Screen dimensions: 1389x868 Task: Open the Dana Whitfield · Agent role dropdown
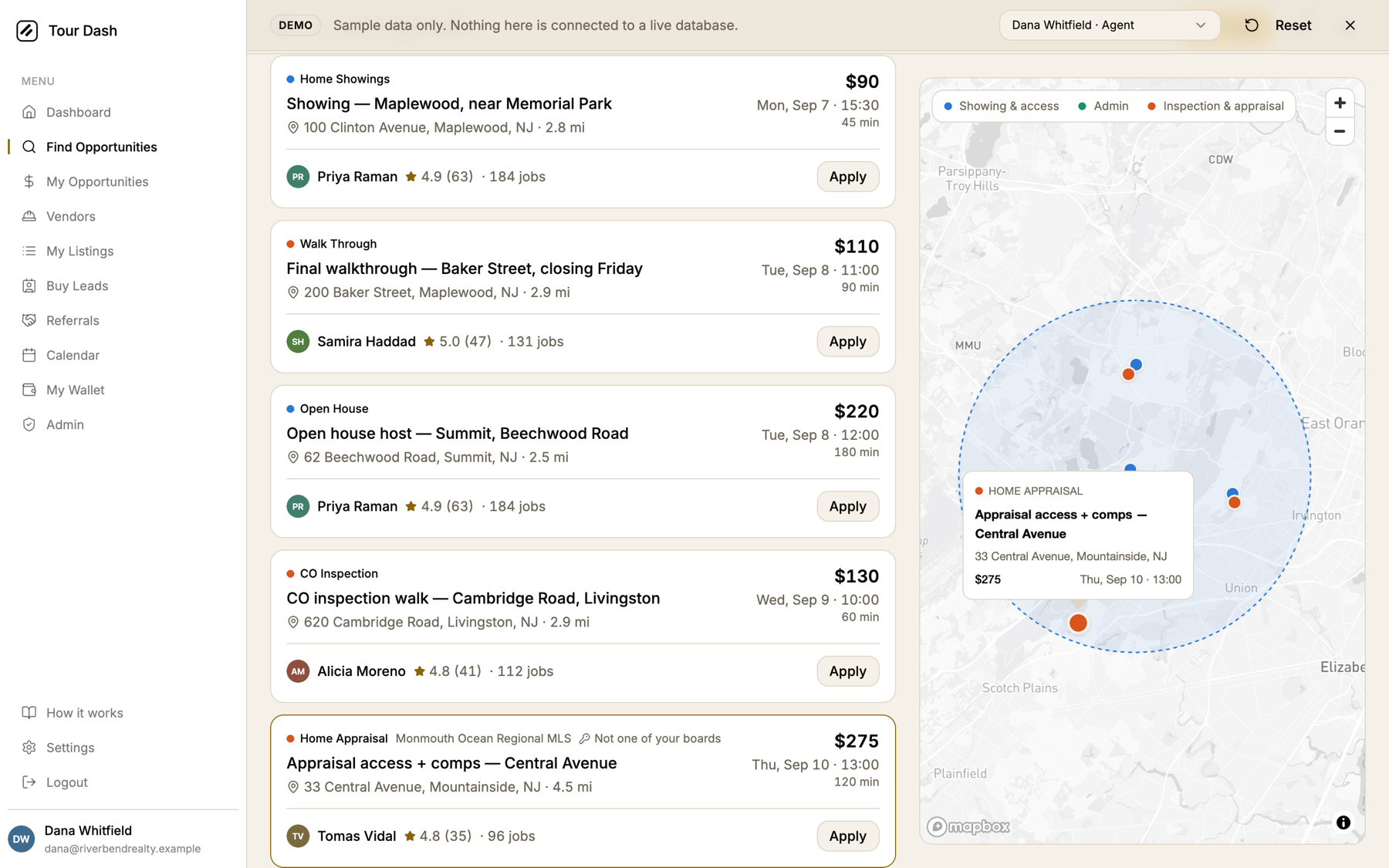[x=1109, y=25]
